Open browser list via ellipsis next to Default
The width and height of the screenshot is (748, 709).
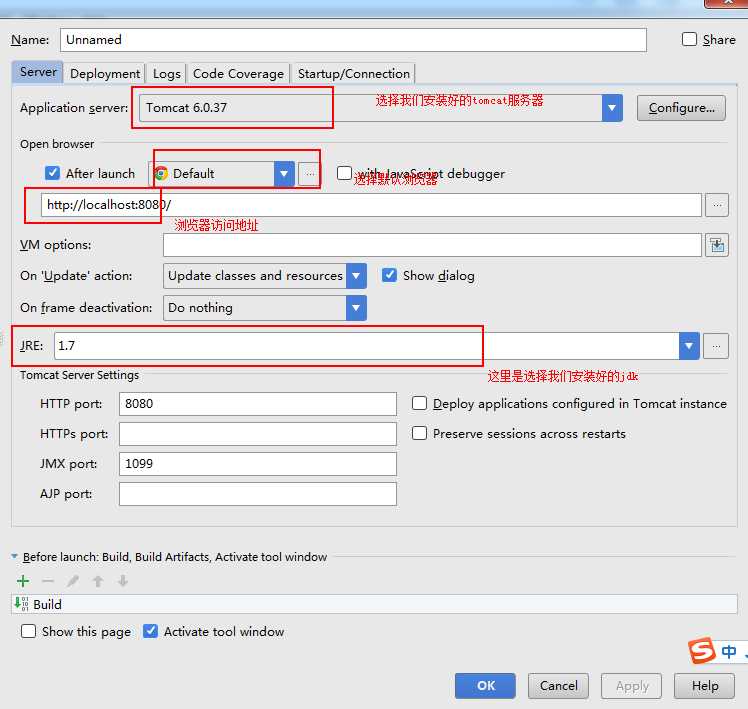pos(310,174)
